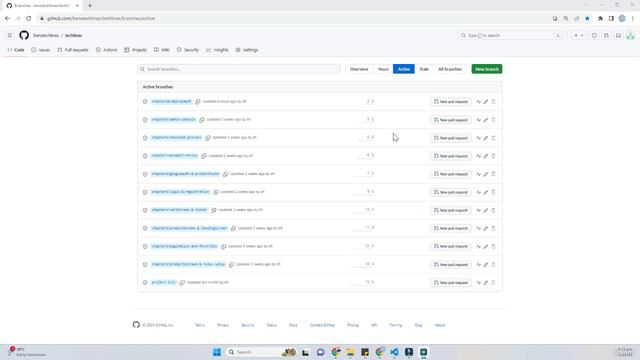640x360 pixels.
Task: Copy the deployment branch name
Action: click(x=198, y=101)
